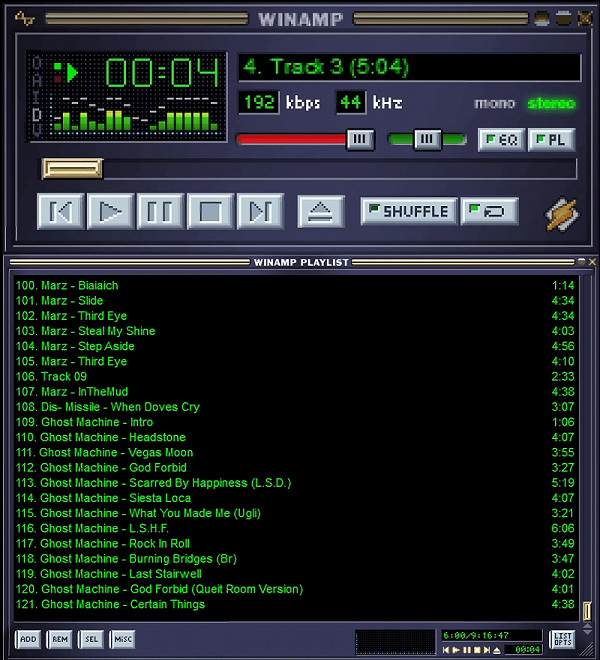Select '109. Ghost Machine - Intro'
The width and height of the screenshot is (600, 660).
point(295,422)
